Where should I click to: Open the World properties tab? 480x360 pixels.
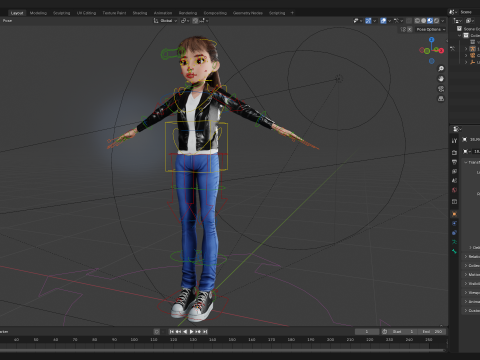[454, 190]
